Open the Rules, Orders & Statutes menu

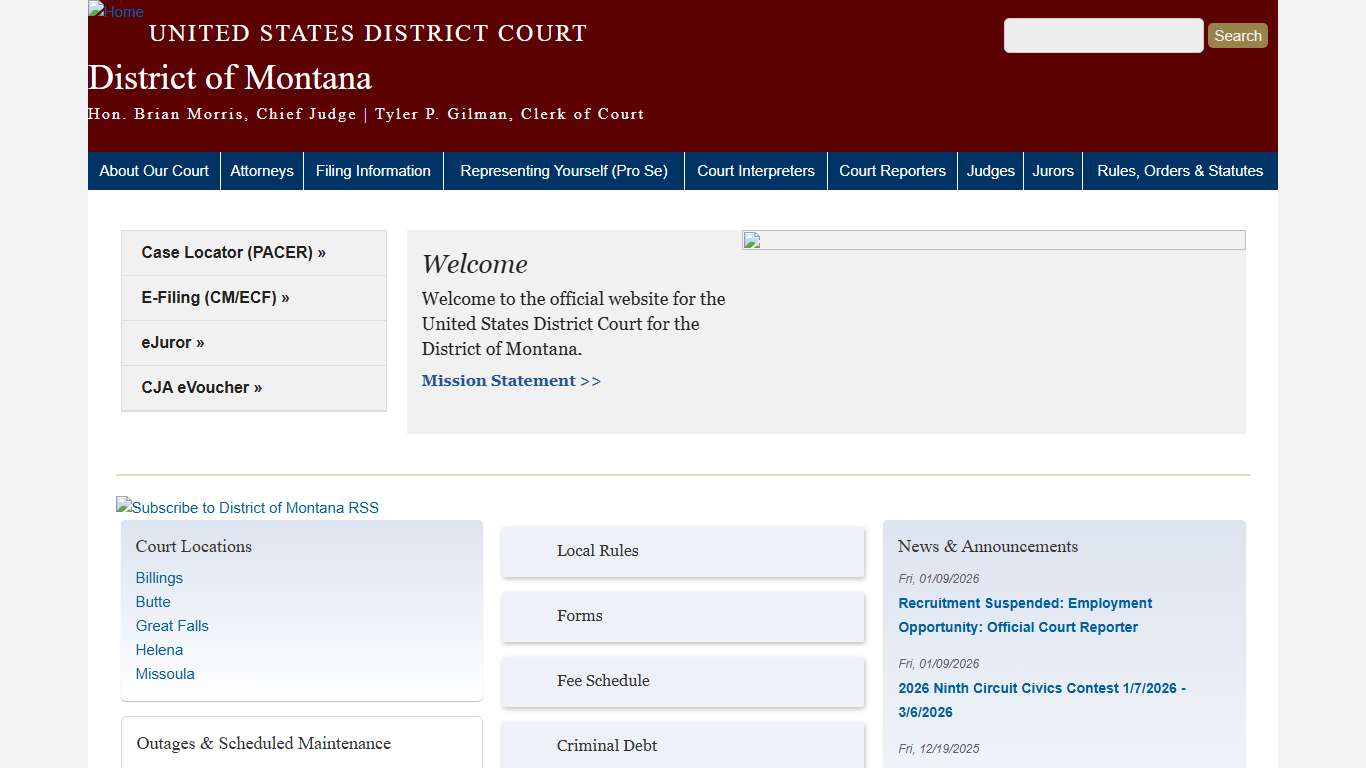[1179, 170]
